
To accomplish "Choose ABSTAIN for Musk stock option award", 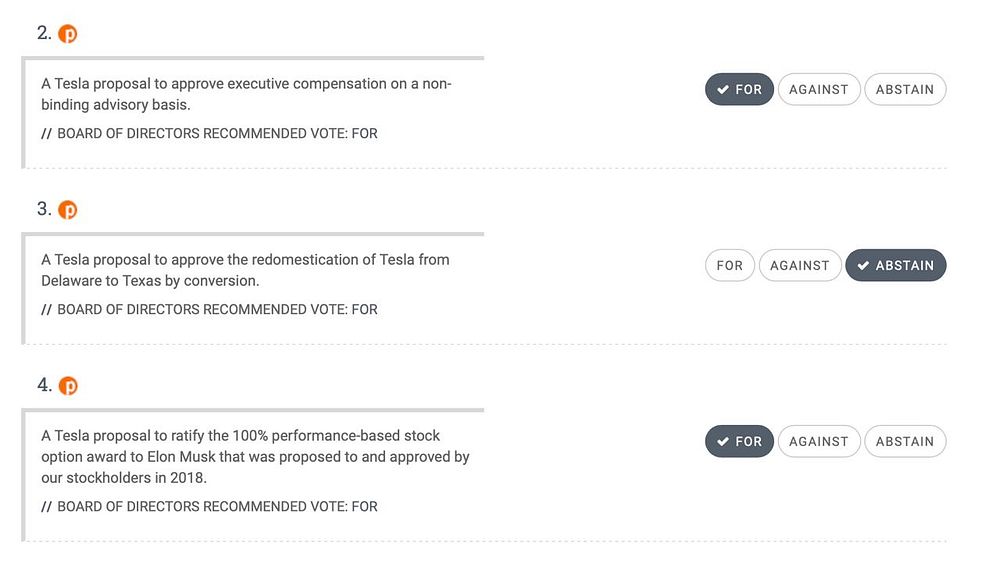I will point(904,441).
